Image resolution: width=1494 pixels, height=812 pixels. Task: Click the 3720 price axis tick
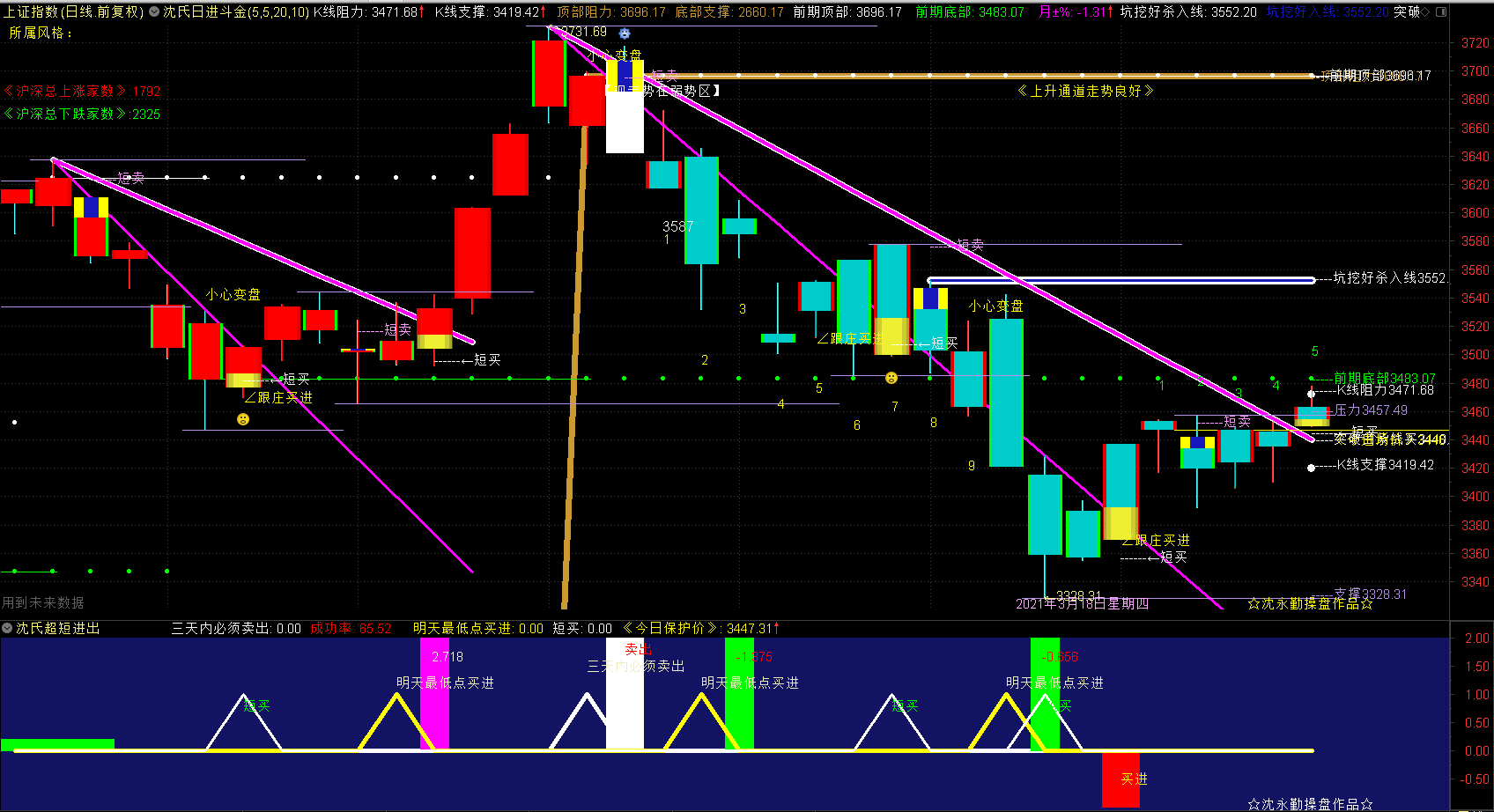coord(1476,42)
